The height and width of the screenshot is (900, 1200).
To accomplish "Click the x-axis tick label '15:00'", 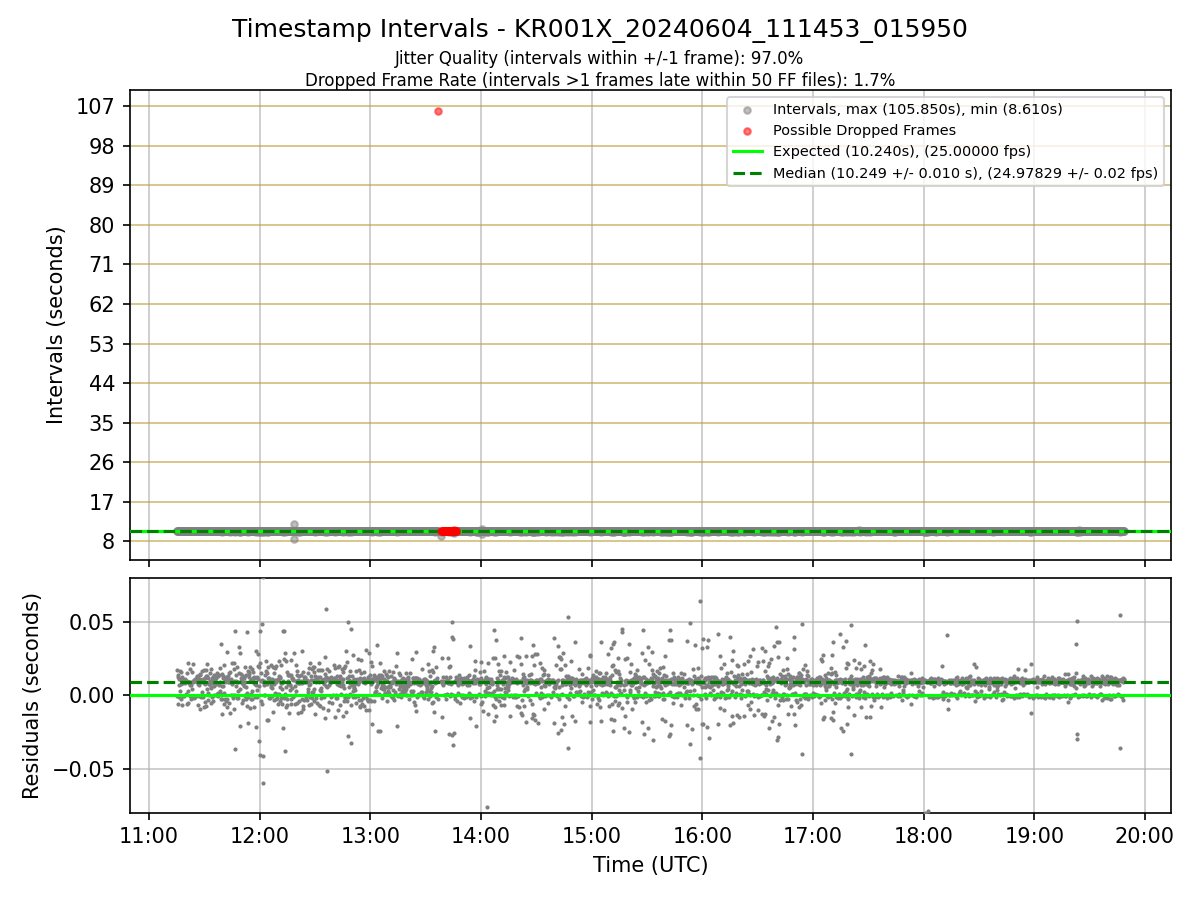I will pyautogui.click(x=591, y=836).
